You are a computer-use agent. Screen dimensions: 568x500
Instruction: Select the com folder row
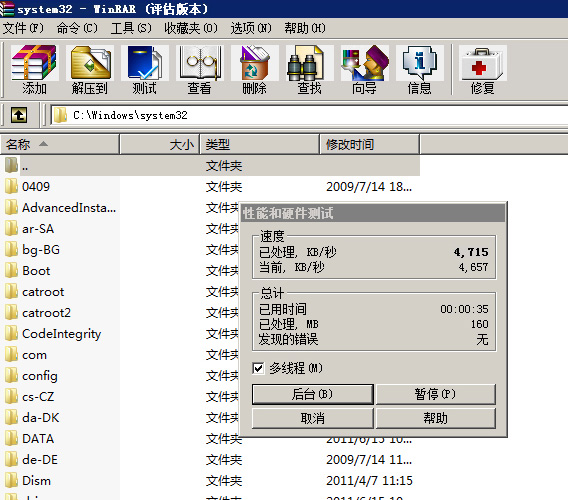(60, 355)
